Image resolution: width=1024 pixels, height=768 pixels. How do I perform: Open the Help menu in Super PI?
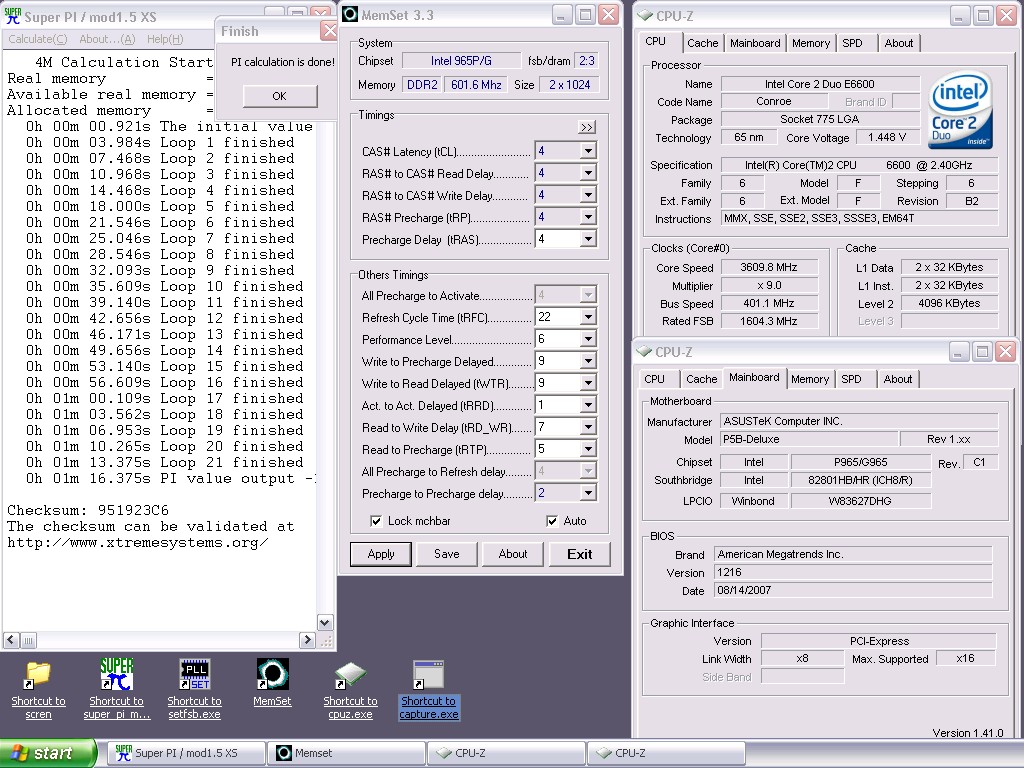tap(165, 39)
